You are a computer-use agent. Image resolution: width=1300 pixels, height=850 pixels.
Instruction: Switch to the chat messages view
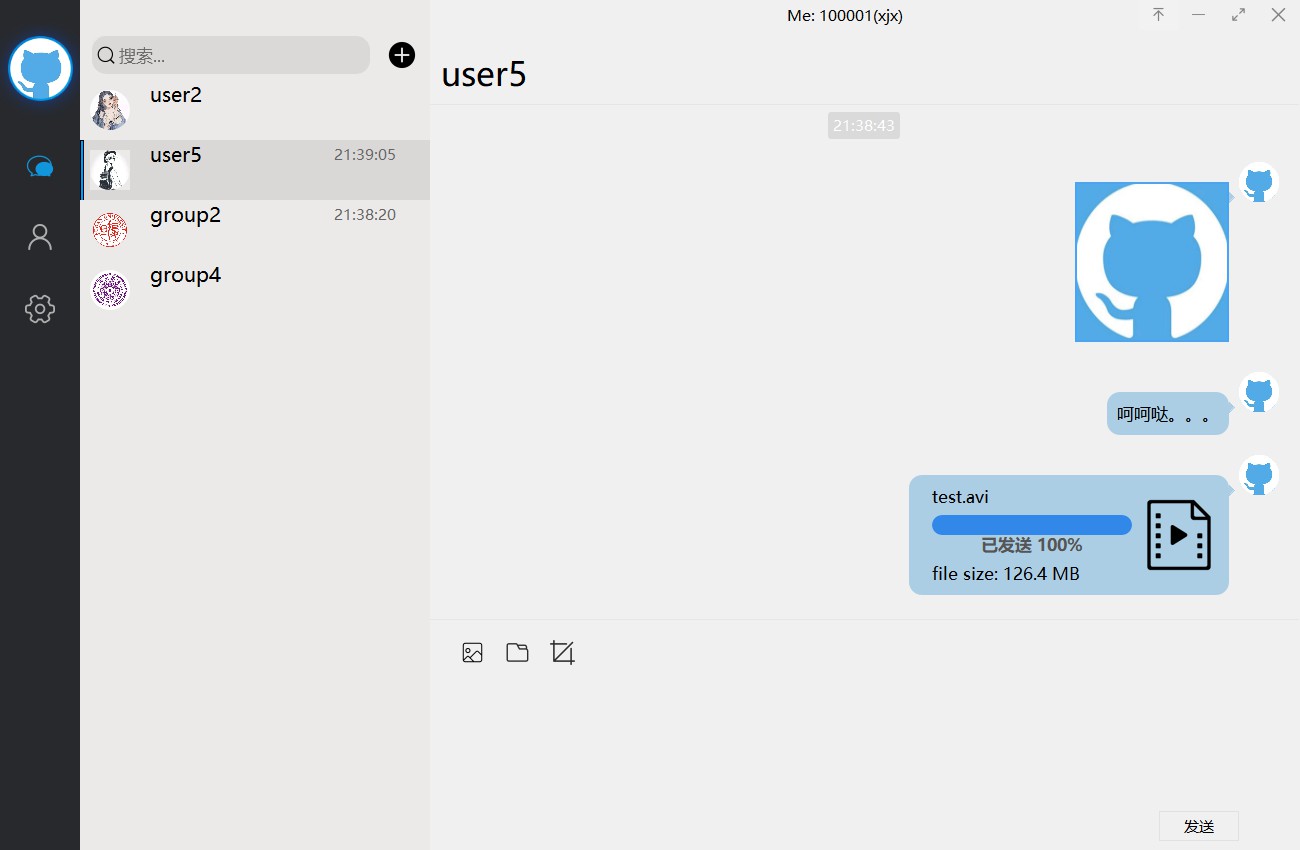click(40, 166)
